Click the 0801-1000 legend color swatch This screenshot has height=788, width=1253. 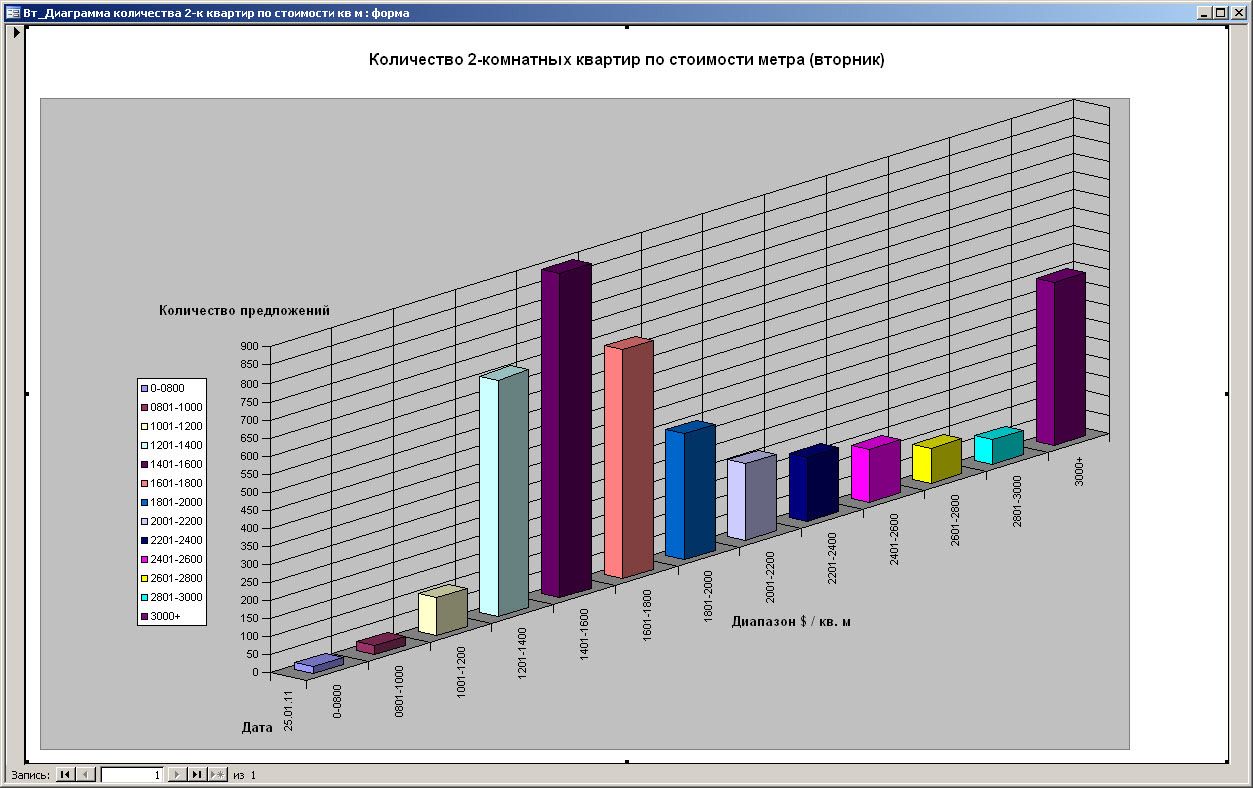tap(145, 407)
